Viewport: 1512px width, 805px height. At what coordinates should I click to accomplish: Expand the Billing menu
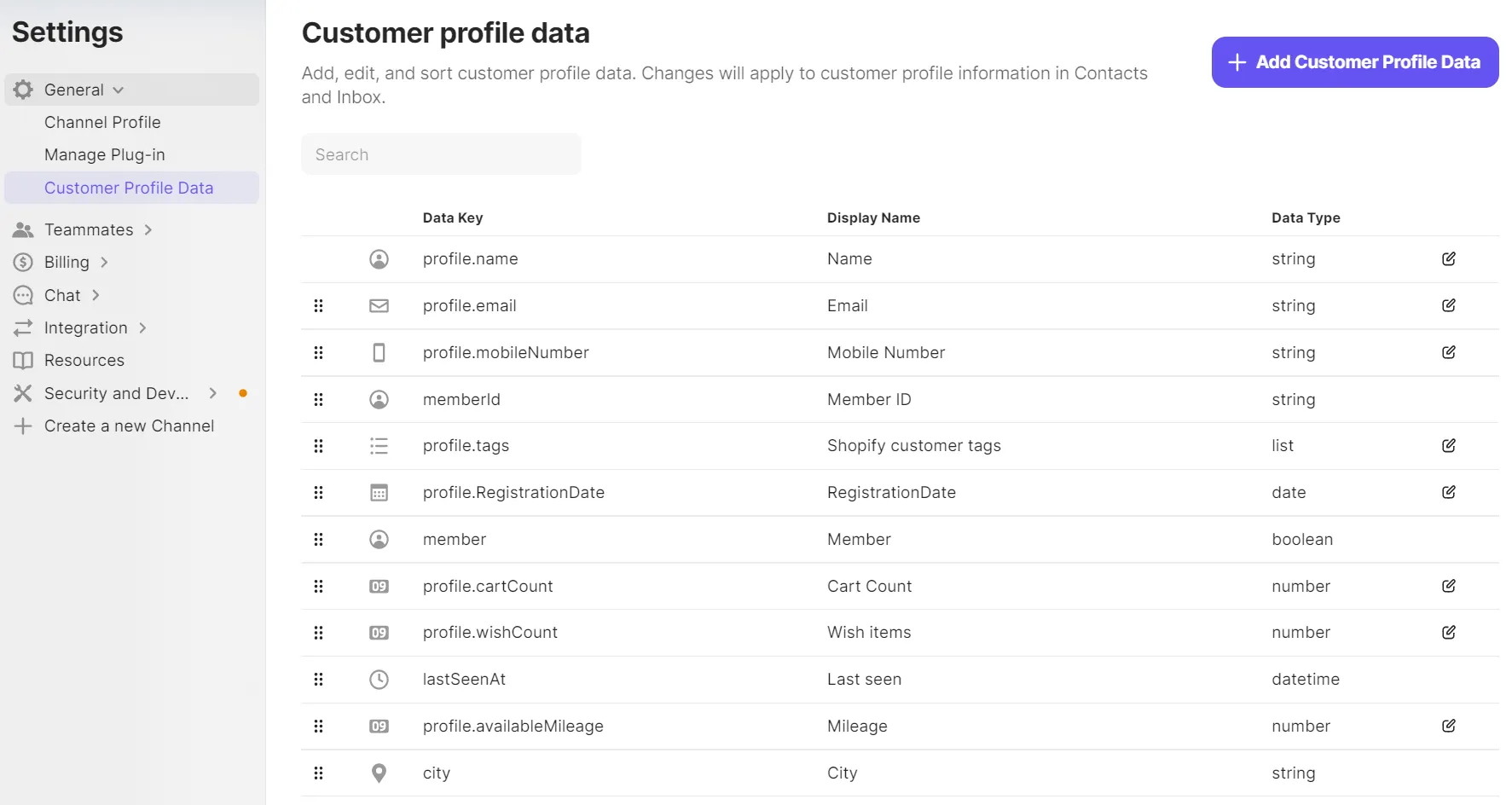(67, 263)
